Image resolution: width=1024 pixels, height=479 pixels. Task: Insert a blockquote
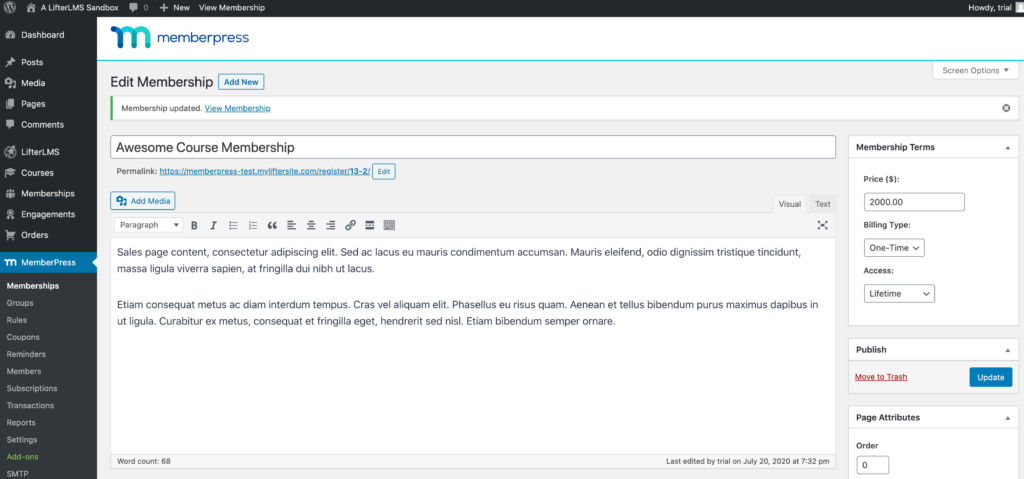[x=272, y=225]
